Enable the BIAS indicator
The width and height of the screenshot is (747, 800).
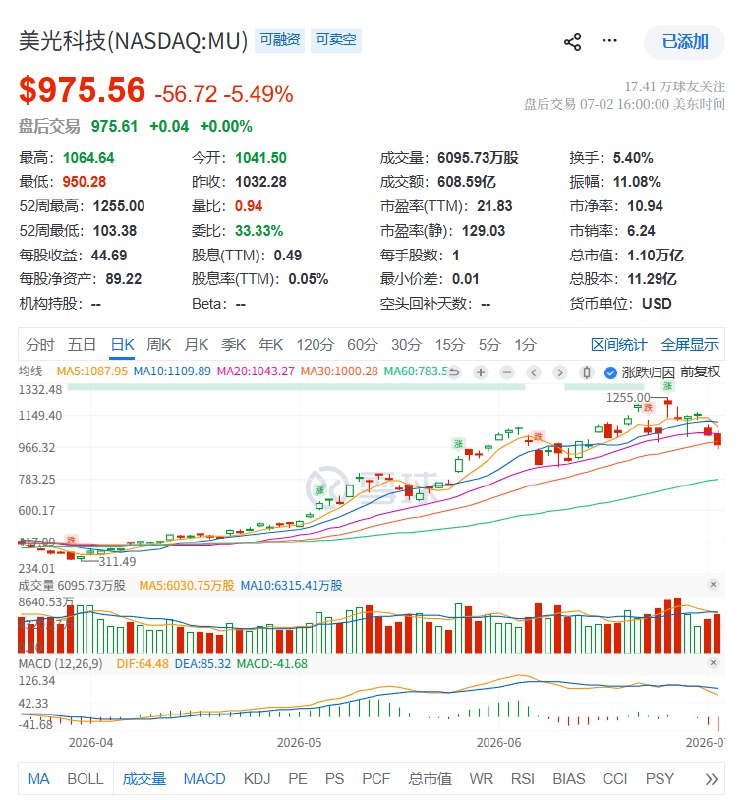click(x=568, y=779)
